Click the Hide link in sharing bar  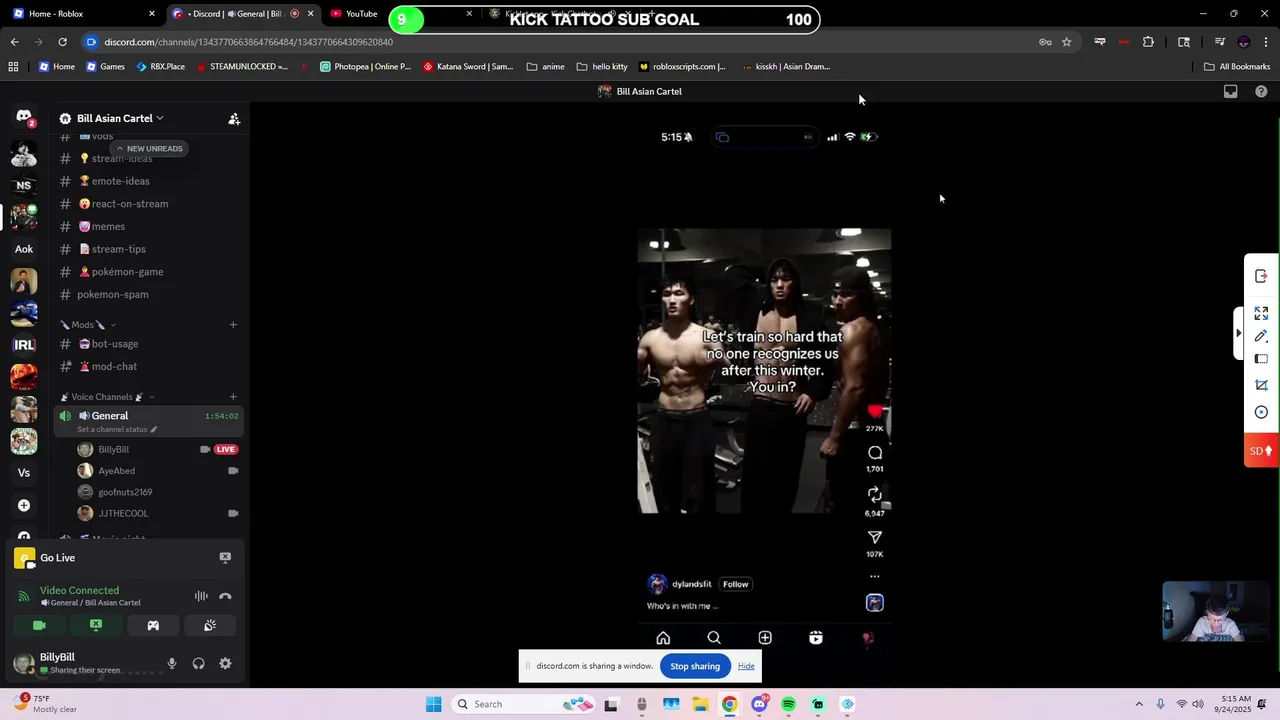746,666
